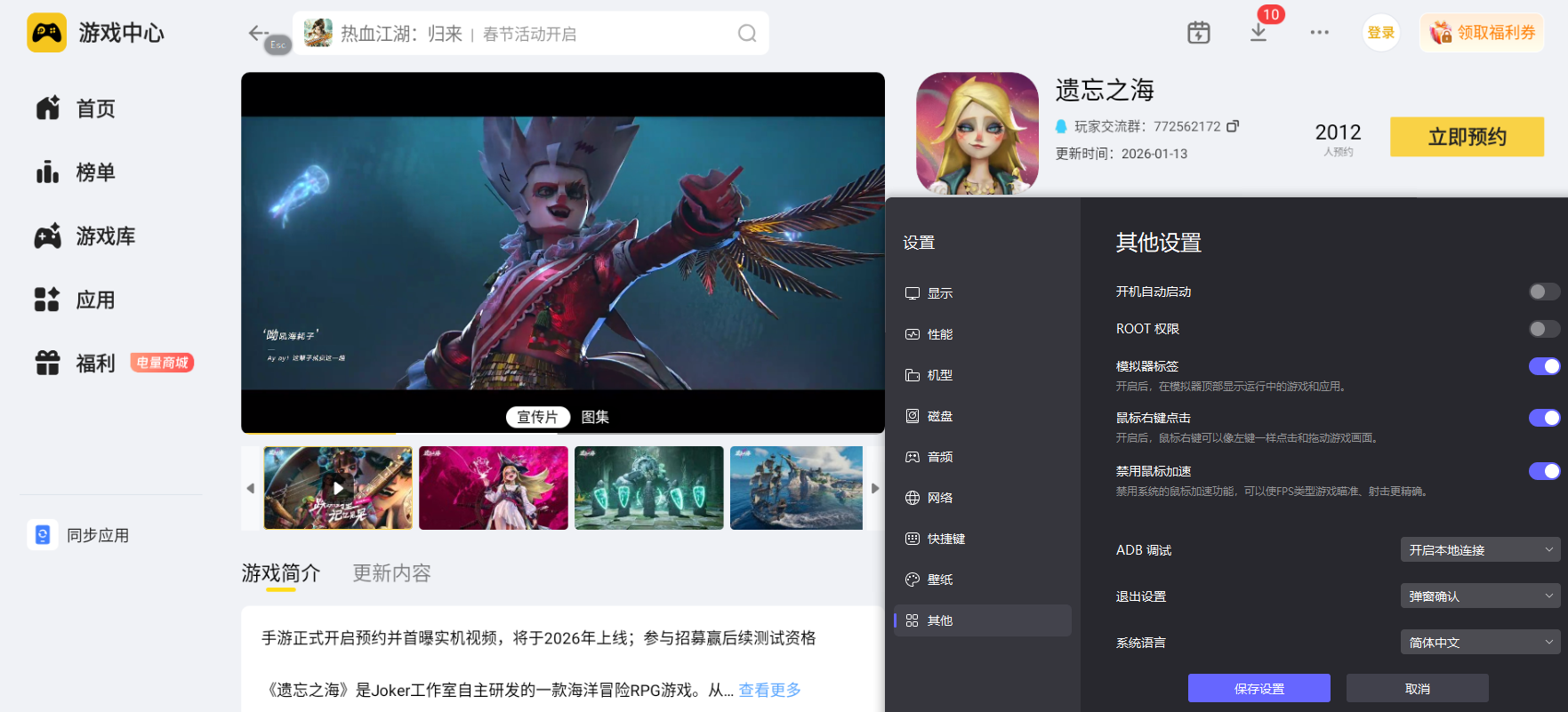Select 网络 network settings

click(983, 498)
